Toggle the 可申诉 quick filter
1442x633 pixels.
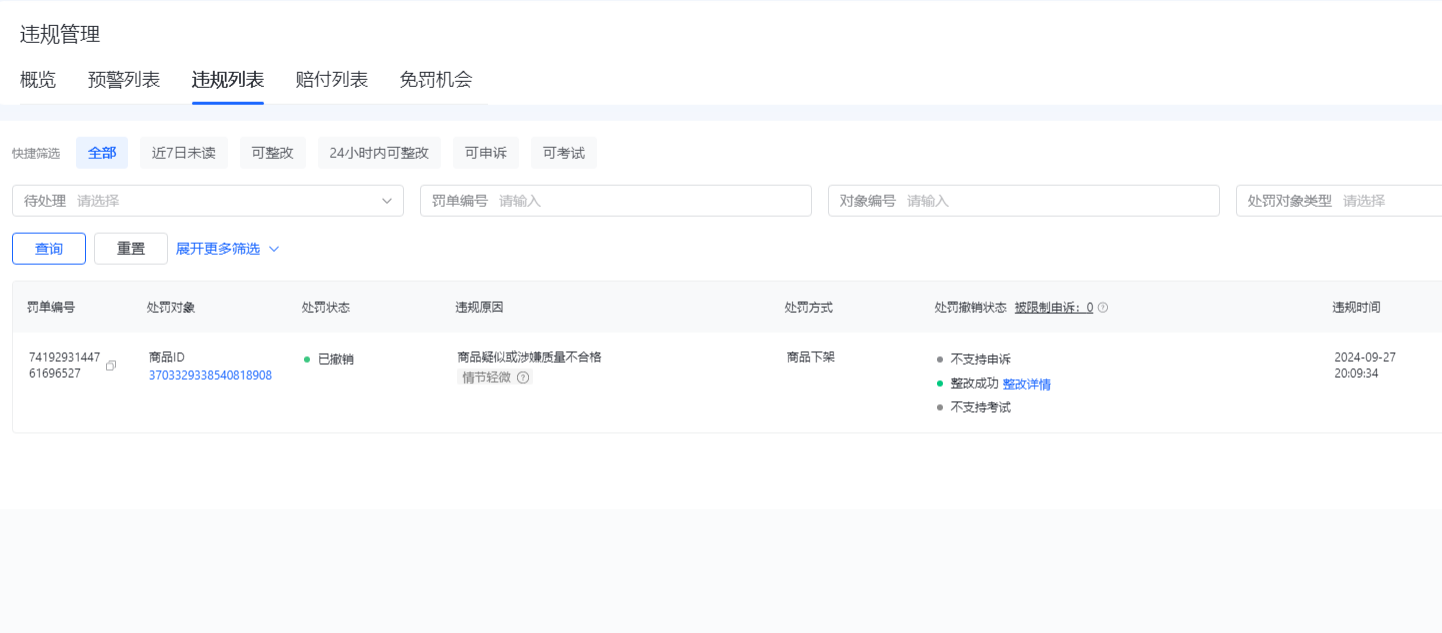(x=486, y=153)
